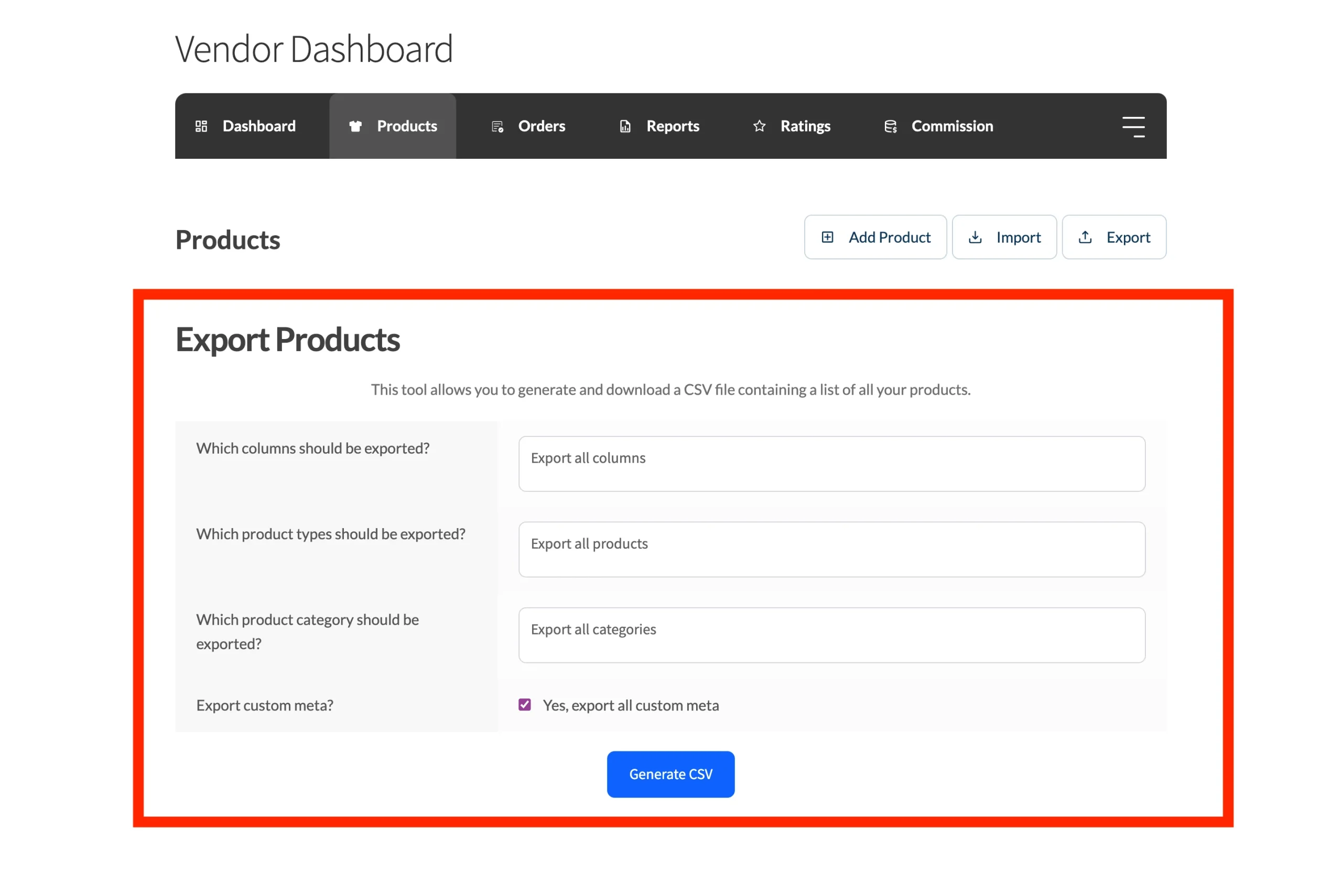The width and height of the screenshot is (1342, 896).
Task: Click the Reports document icon
Action: (625, 126)
